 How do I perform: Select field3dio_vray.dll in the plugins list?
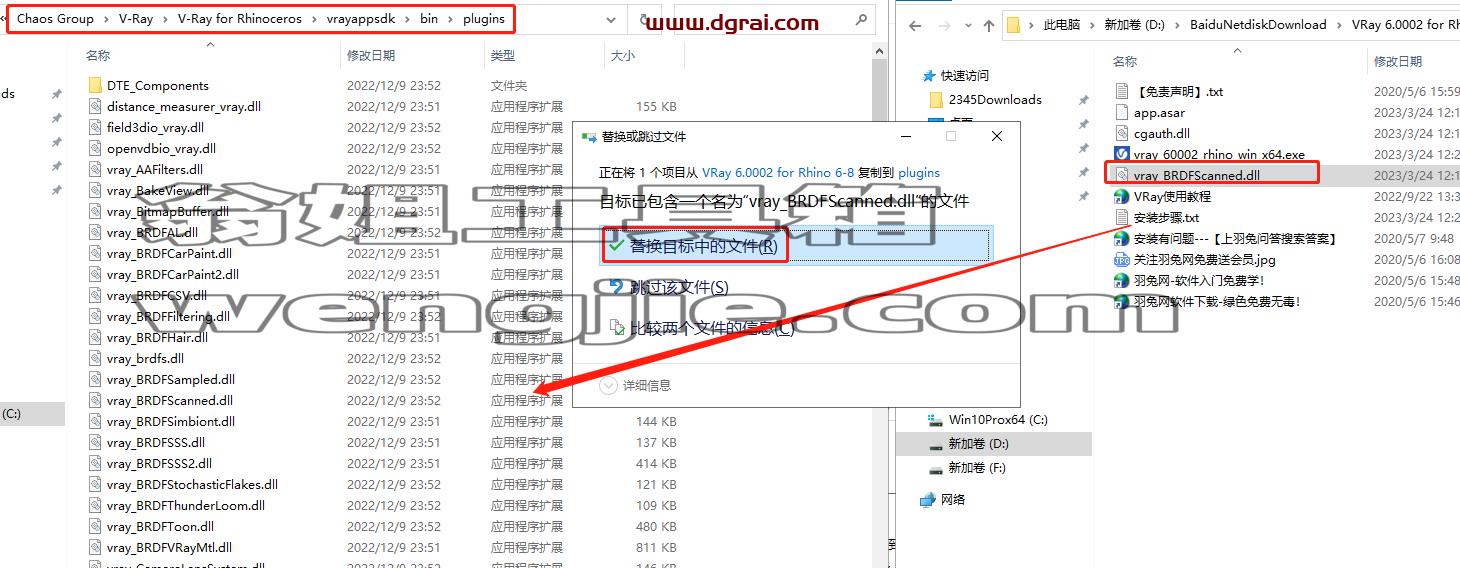(x=155, y=127)
